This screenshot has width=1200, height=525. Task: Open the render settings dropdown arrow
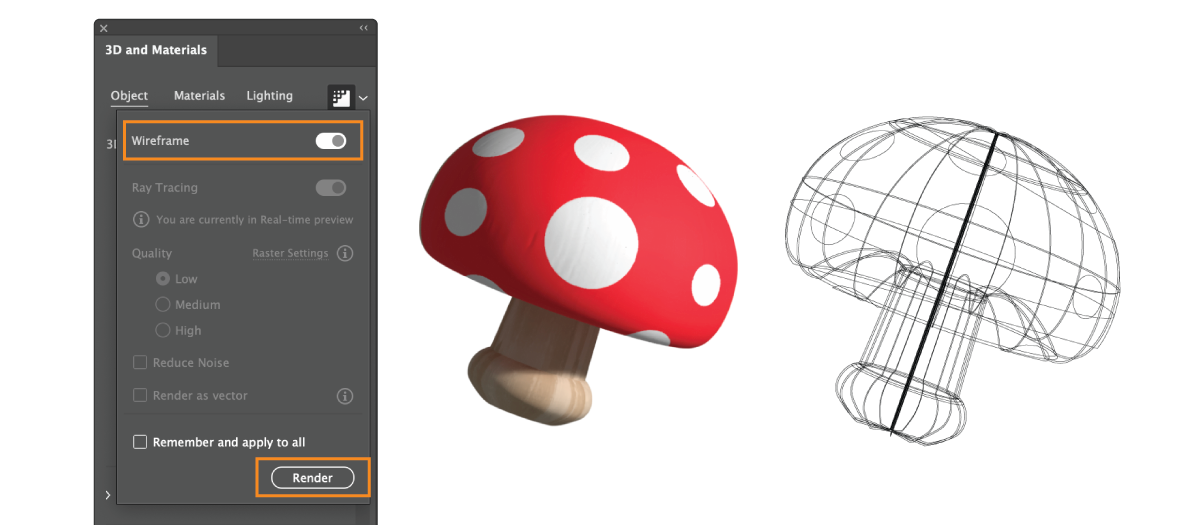pos(363,98)
